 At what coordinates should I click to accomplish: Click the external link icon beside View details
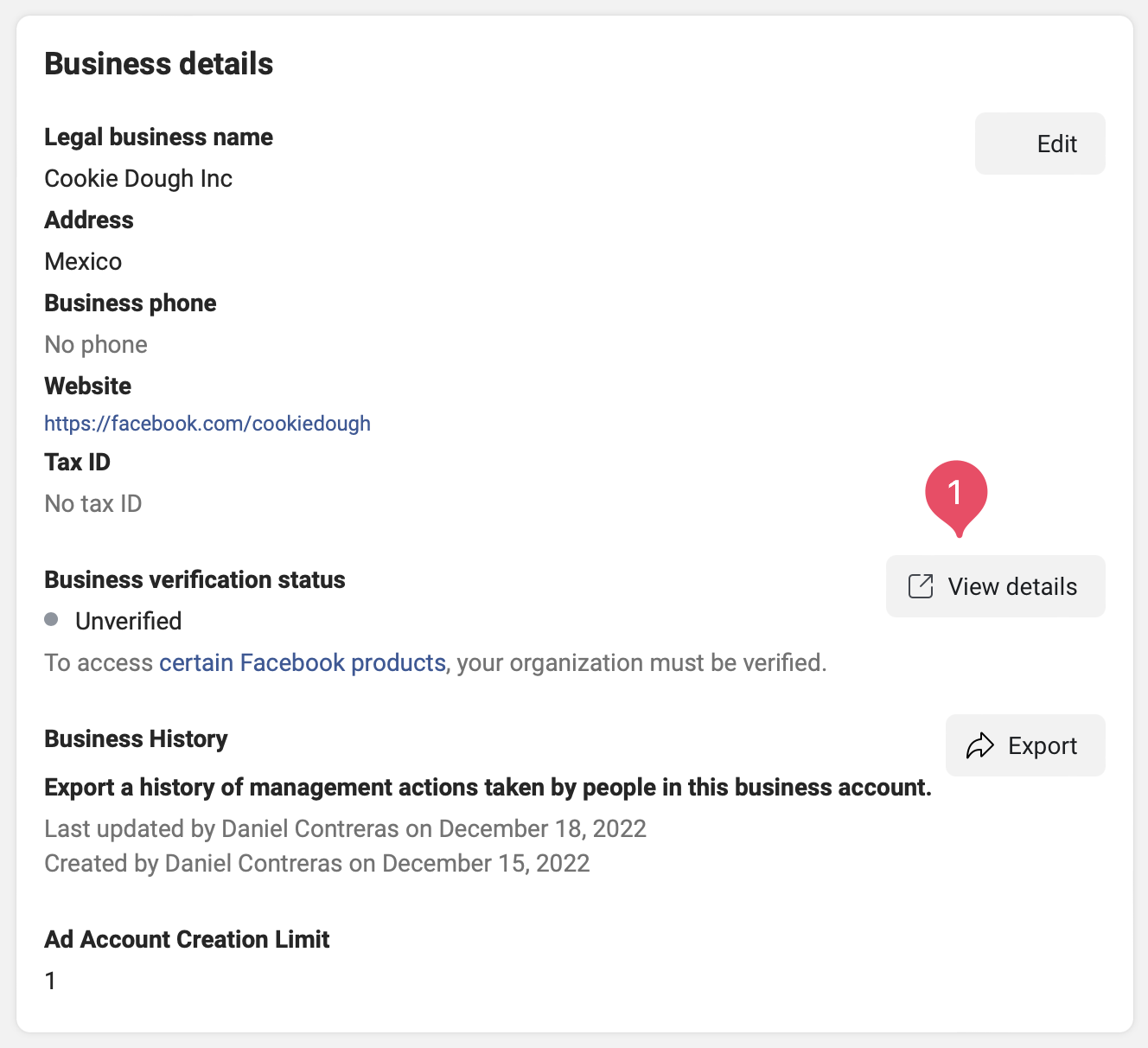[x=921, y=585]
